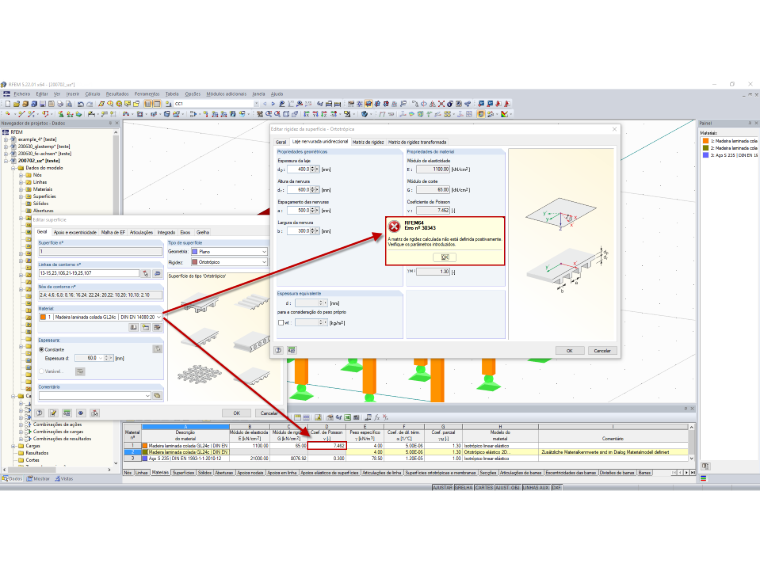This screenshot has width=760, height=570.
Task: Click the slab thickness dp input field
Action: coord(299,169)
